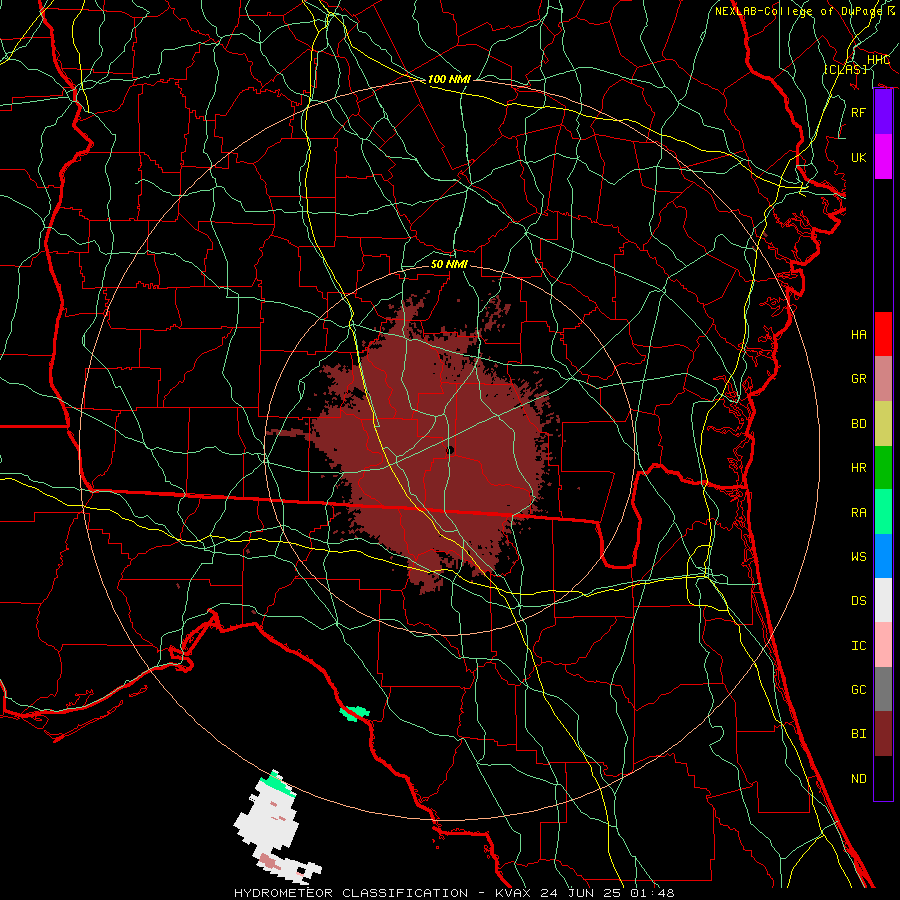Click the UK magenta legend swatch
Viewport: 900px width, 900px height.
(883, 157)
